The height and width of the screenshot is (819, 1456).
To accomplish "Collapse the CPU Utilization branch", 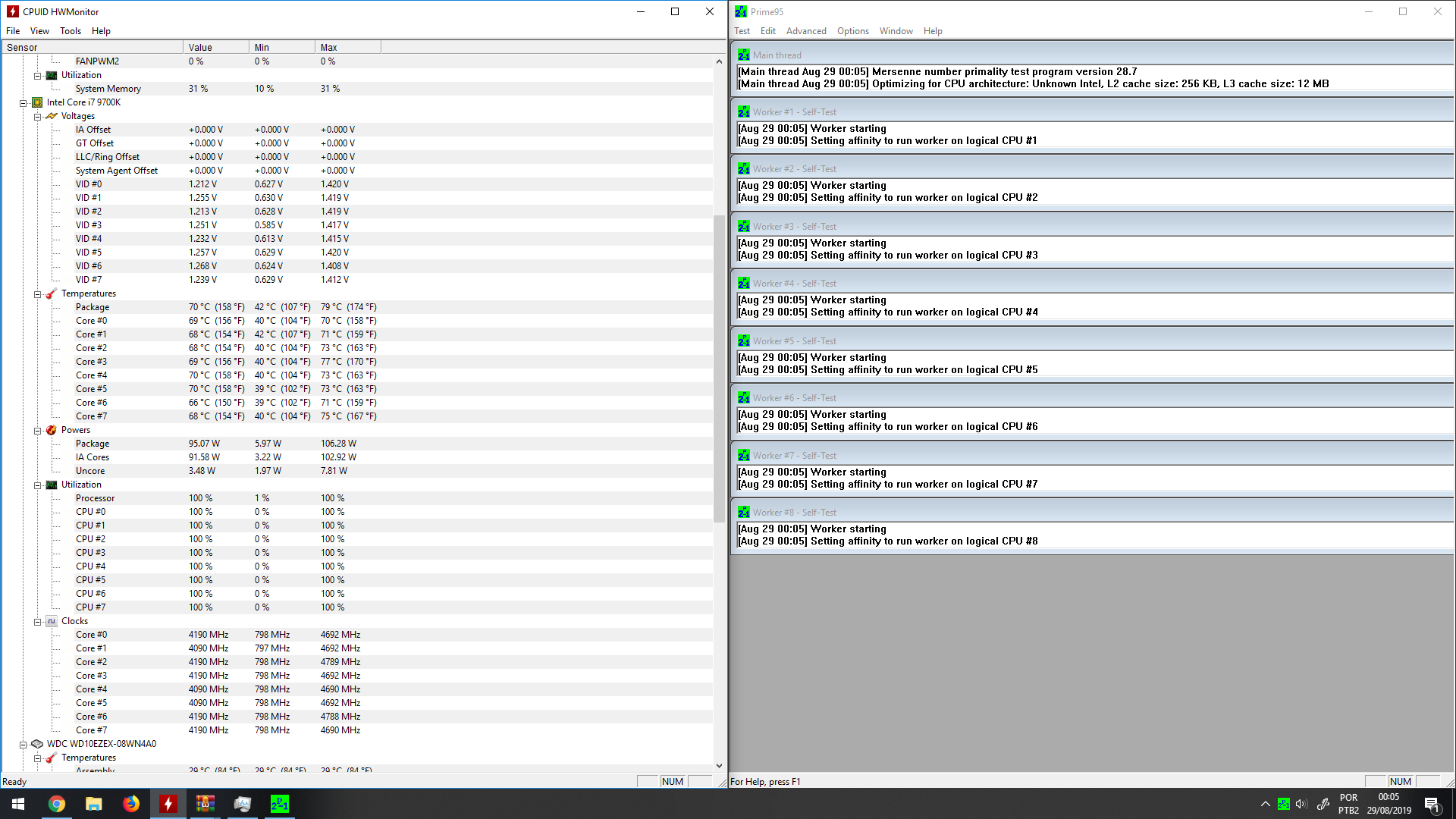I will point(37,485).
